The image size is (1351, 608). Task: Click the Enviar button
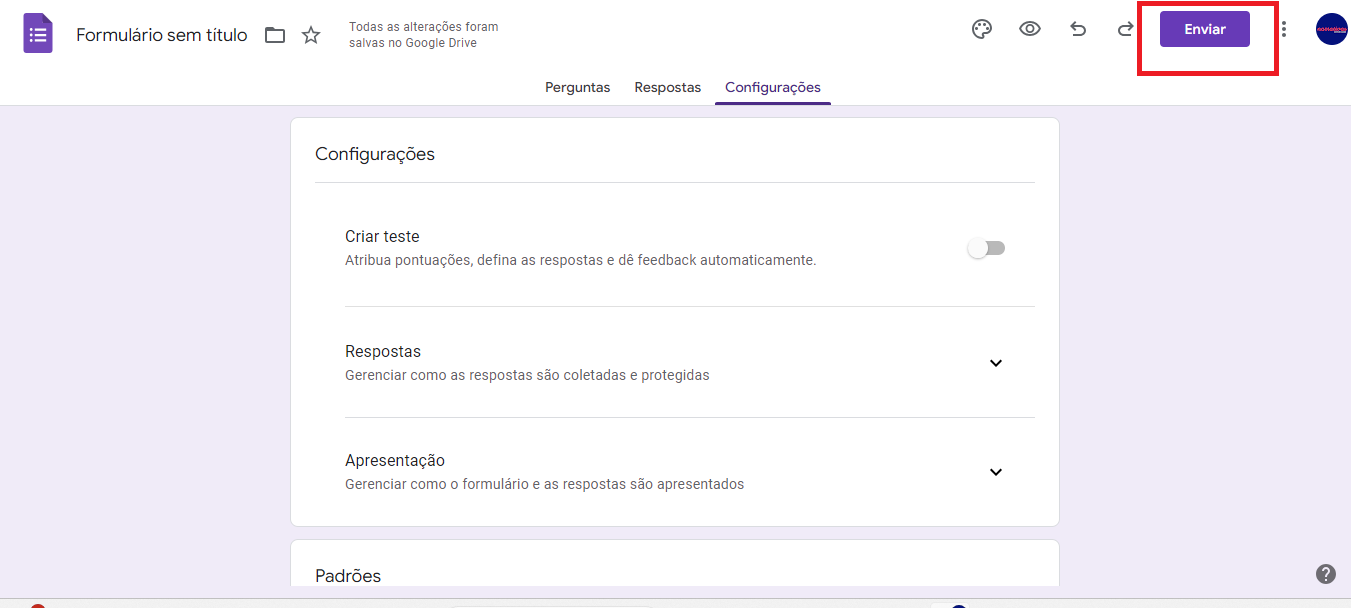pos(1204,29)
